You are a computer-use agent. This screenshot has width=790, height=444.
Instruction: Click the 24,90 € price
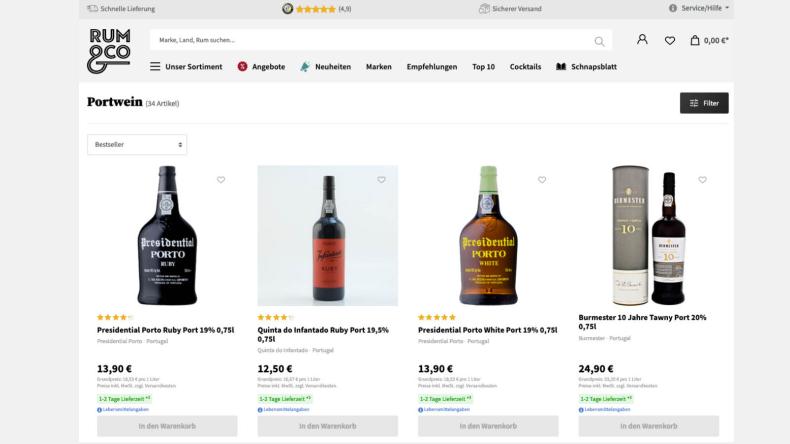point(596,369)
